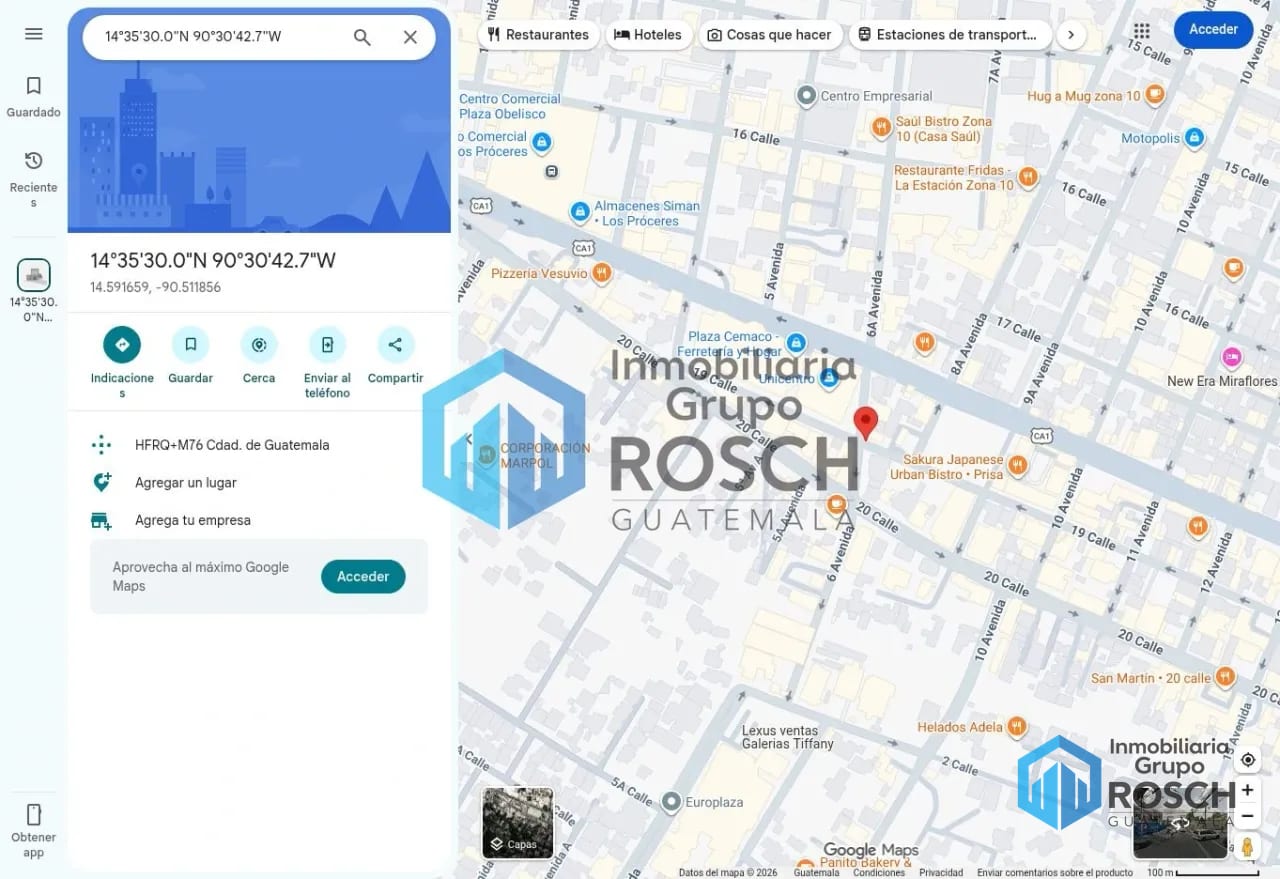Click Agregar un lugar
This screenshot has width=1280, height=879.
pos(186,483)
